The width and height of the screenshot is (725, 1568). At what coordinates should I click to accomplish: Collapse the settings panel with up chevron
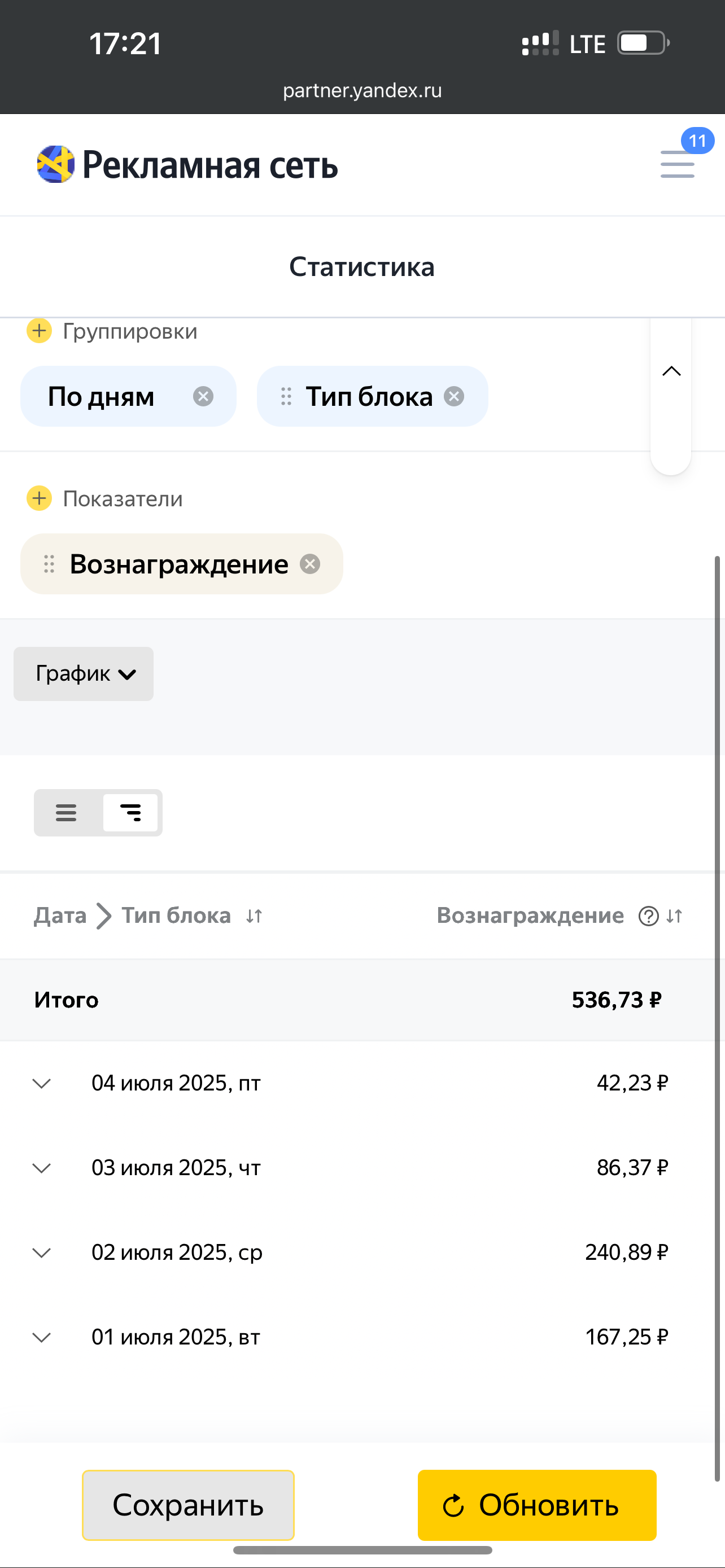(x=671, y=371)
